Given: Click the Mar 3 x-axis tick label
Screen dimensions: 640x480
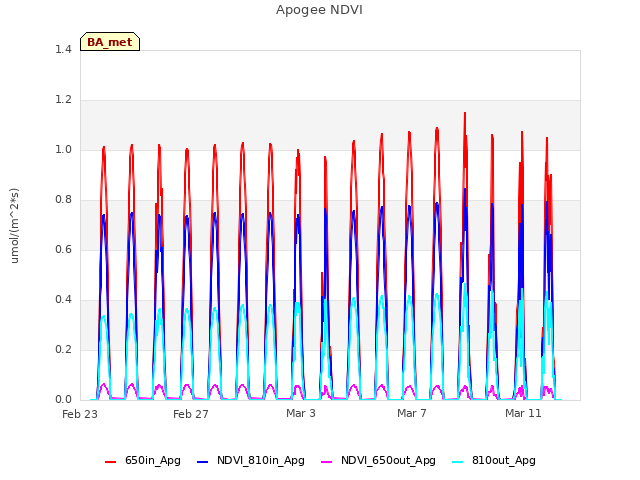Looking at the screenshot, I should (301, 413).
